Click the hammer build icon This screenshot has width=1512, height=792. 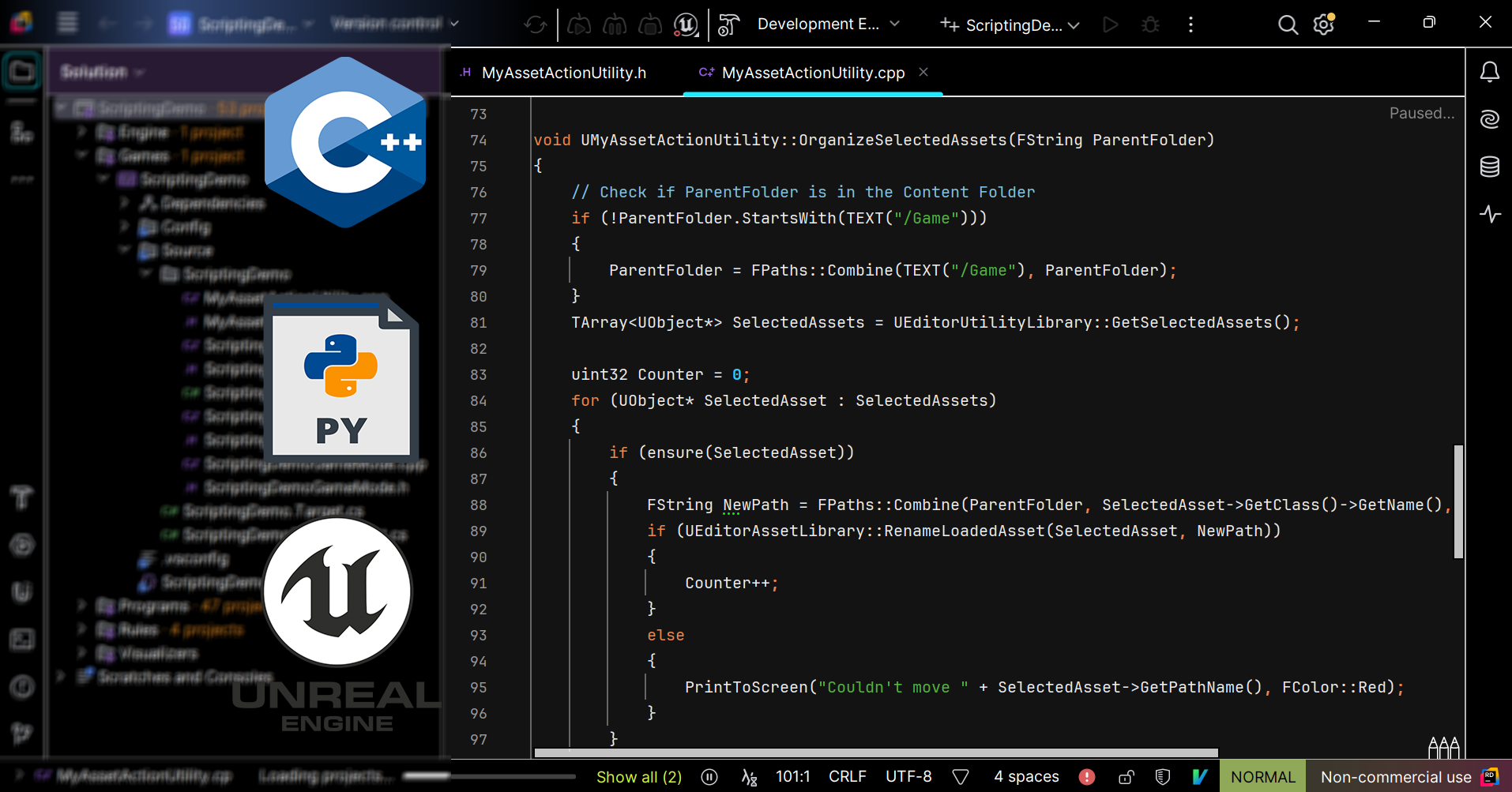729,24
